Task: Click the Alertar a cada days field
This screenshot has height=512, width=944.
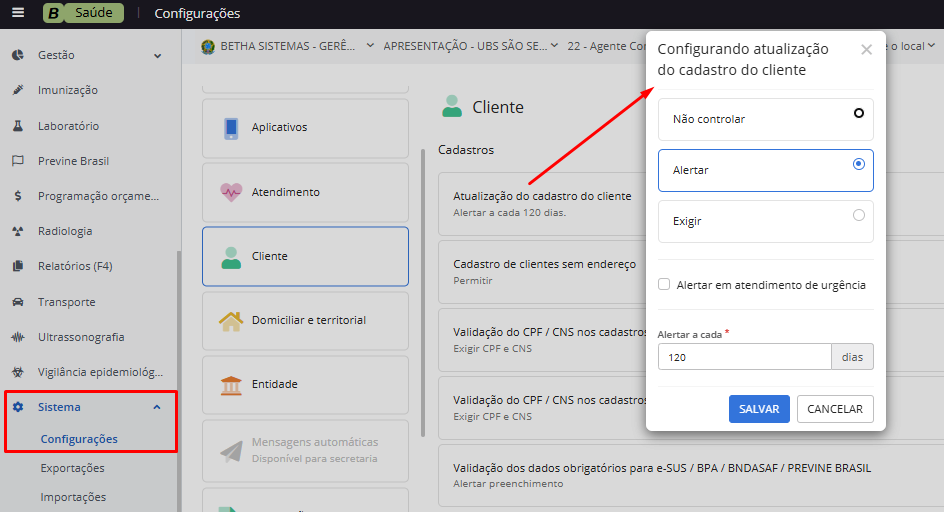Action: point(745,357)
